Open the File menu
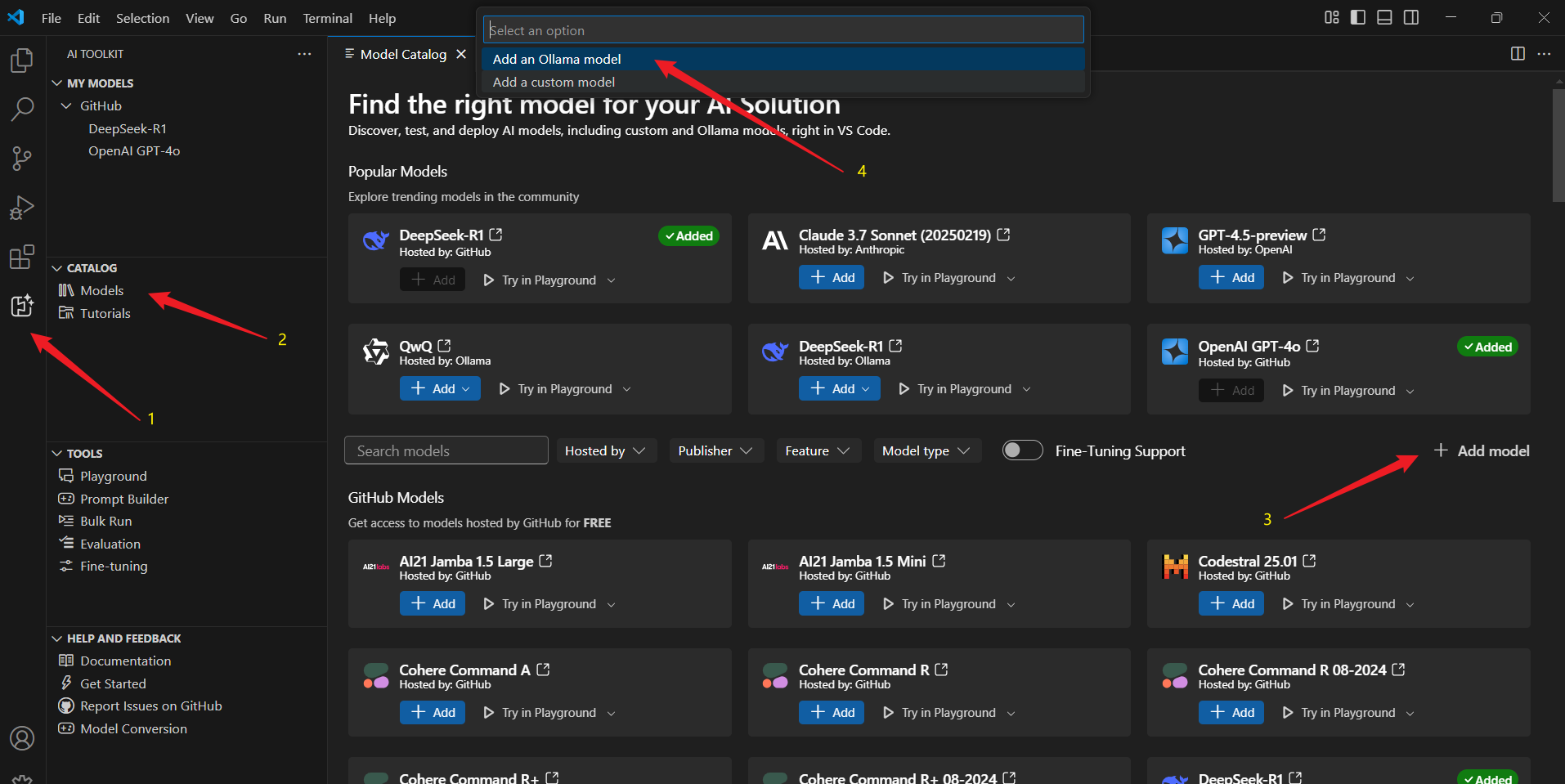Screen dimensions: 1565x784 pyautogui.click(x=52, y=18)
